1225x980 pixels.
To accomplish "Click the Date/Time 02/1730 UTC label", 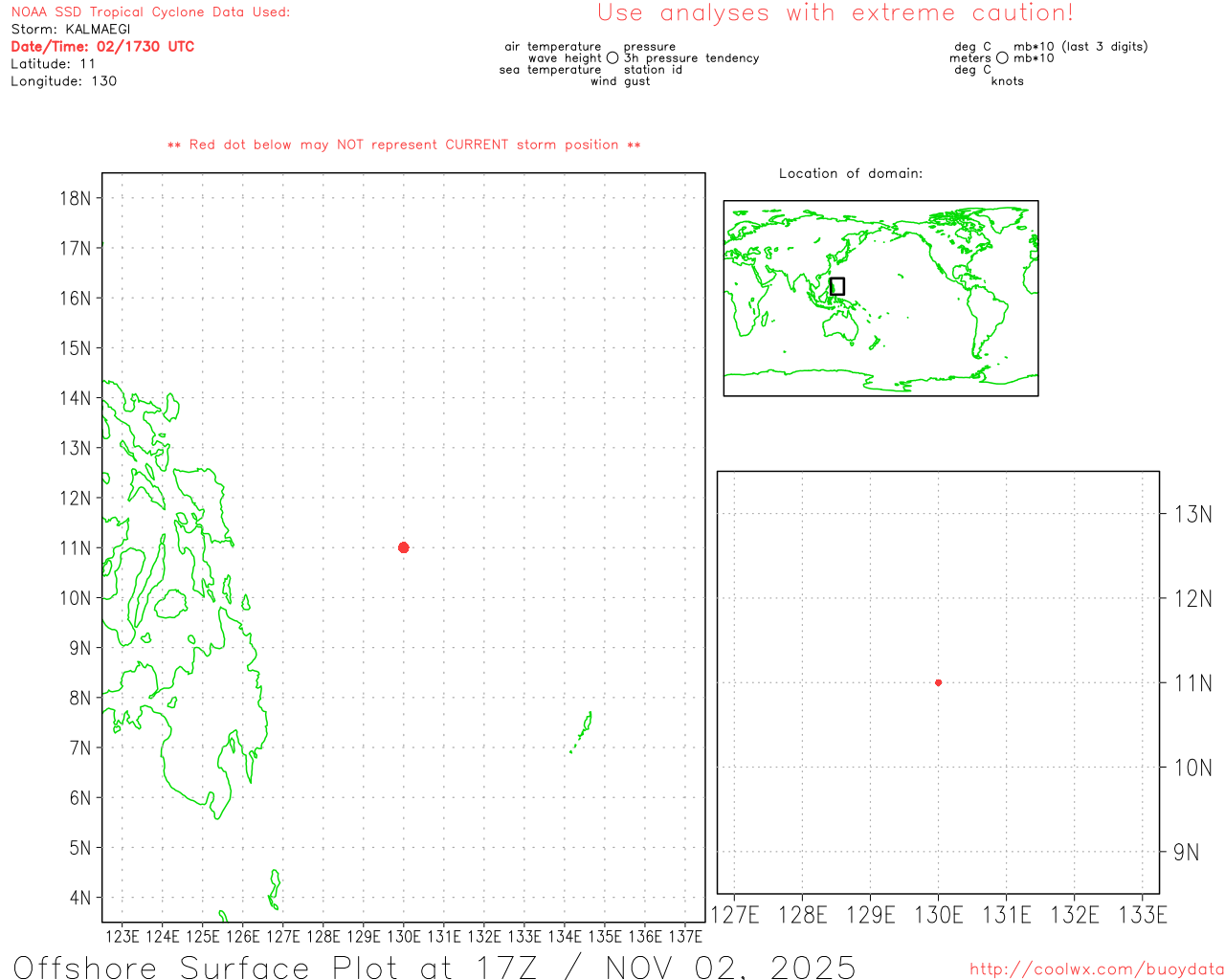I will tap(102, 47).
